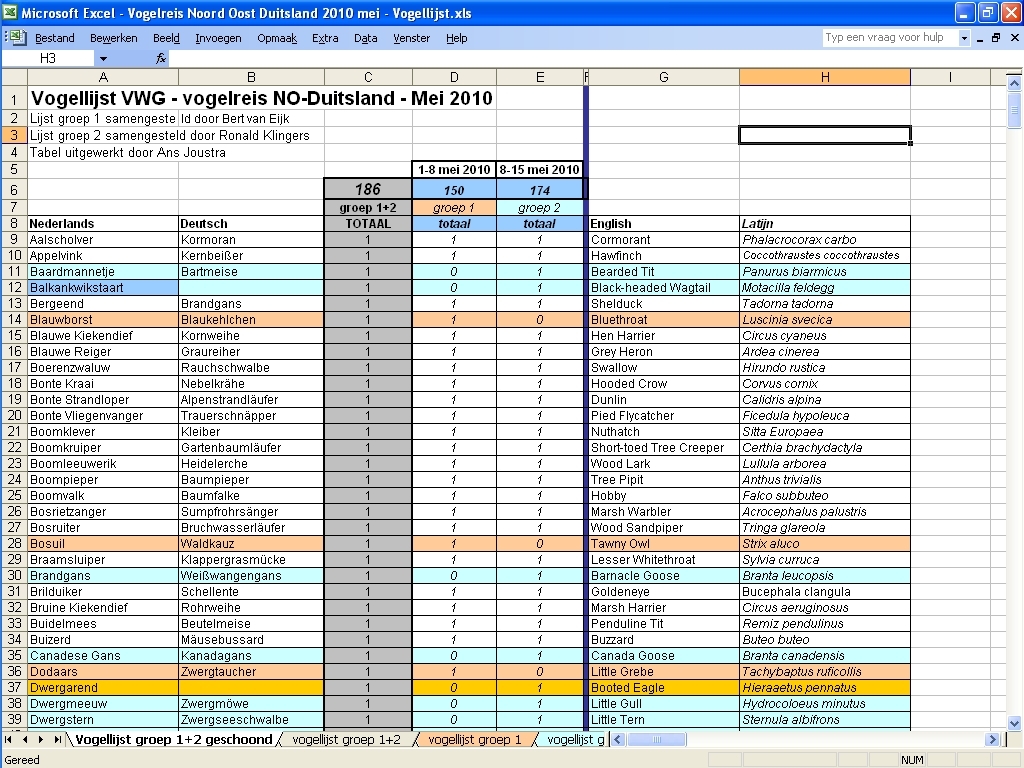Minimize the workbook window in menu bar
Image resolution: width=1024 pixels, height=768 pixels.
click(x=980, y=39)
